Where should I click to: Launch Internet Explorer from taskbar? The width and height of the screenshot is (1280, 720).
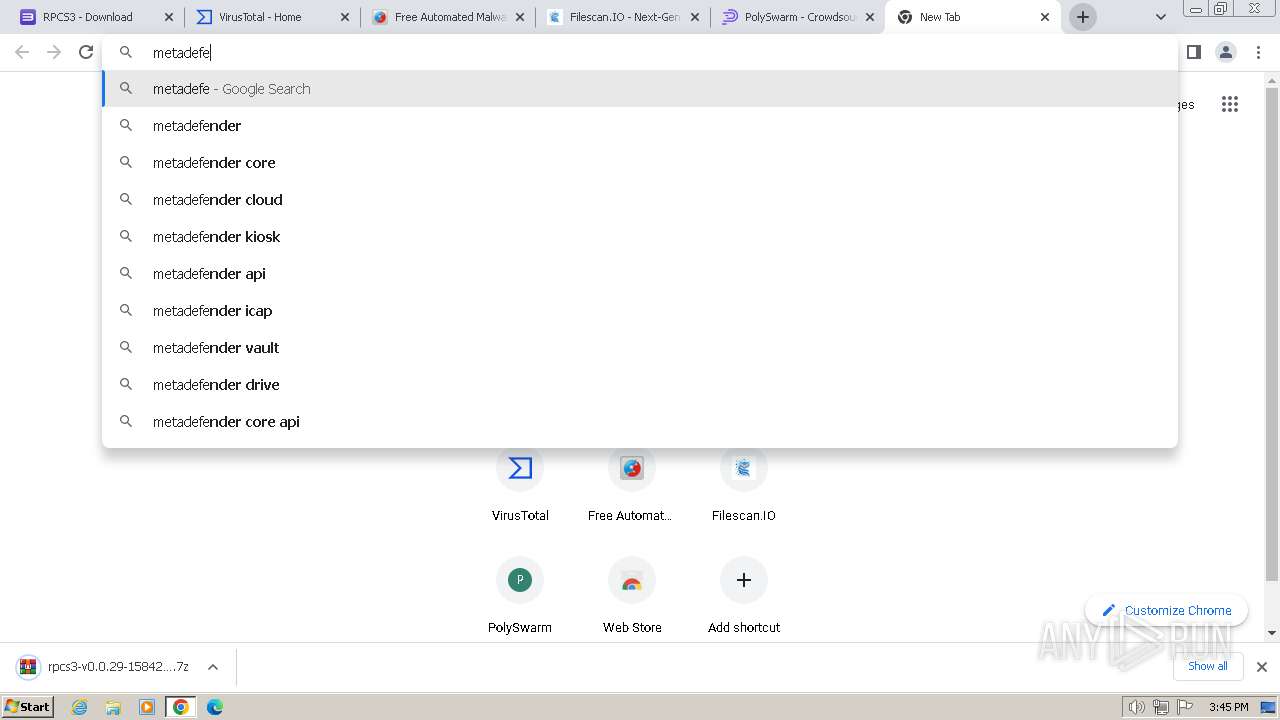(x=80, y=707)
